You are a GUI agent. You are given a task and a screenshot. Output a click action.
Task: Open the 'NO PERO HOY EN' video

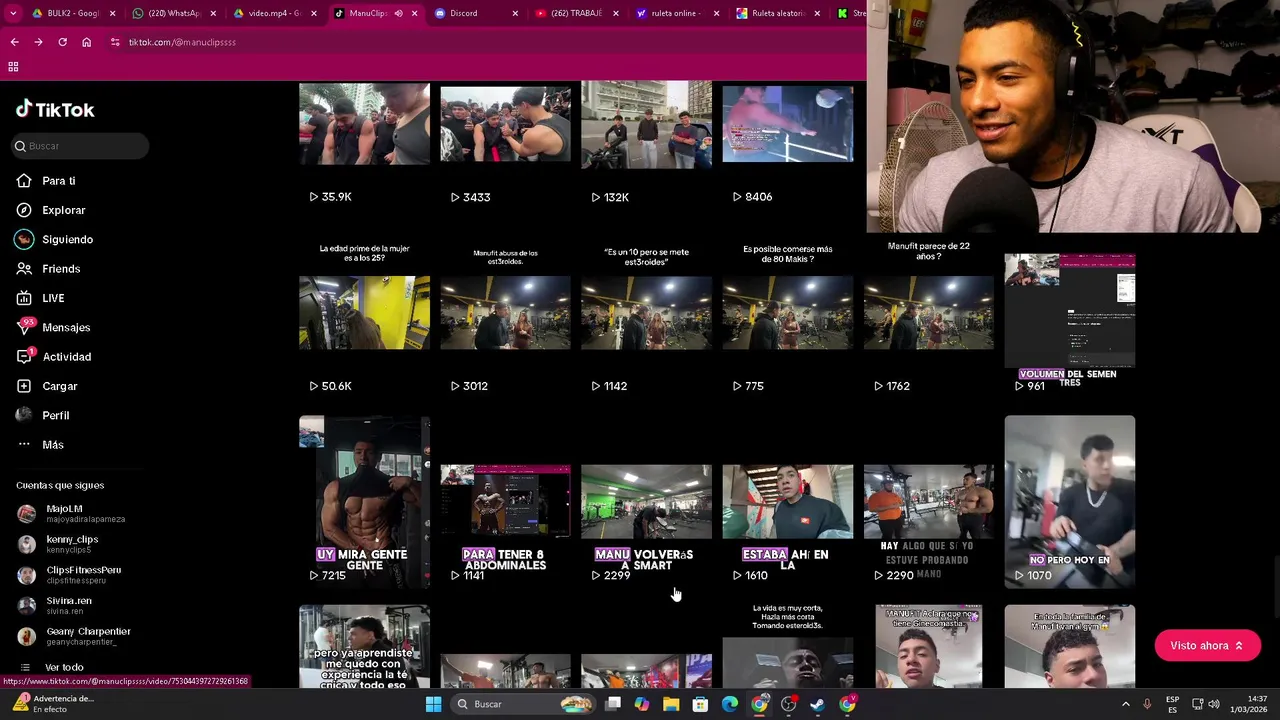(x=1069, y=501)
